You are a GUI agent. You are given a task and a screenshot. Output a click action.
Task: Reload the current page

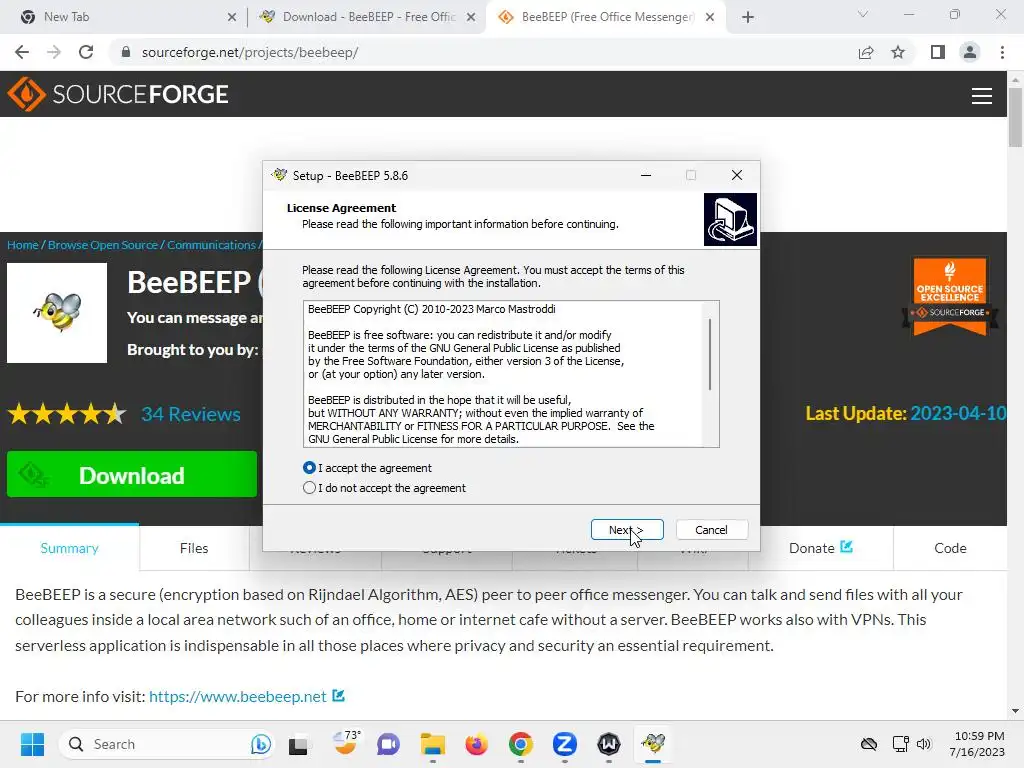point(86,52)
